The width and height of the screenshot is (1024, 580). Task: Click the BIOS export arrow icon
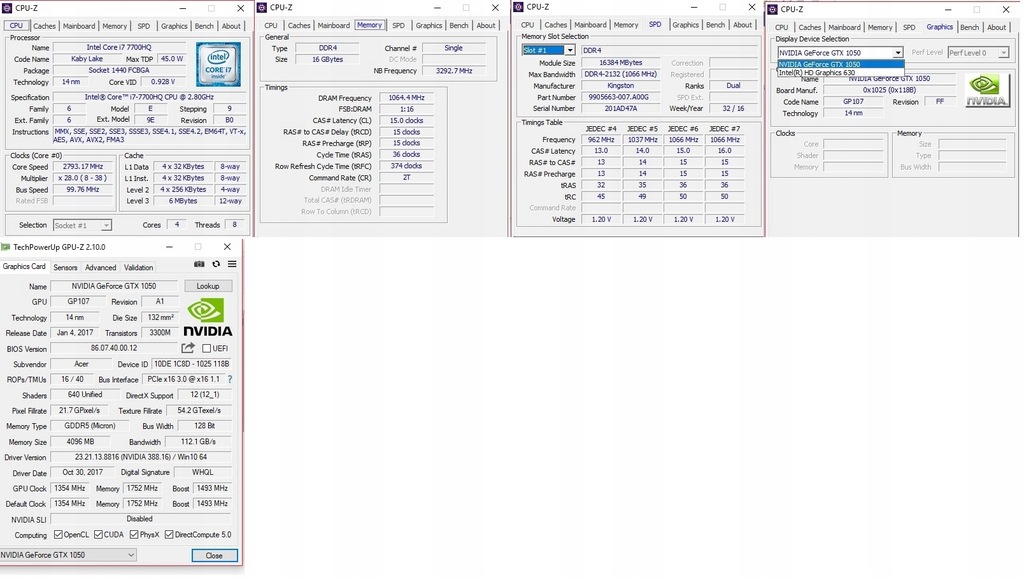point(188,348)
